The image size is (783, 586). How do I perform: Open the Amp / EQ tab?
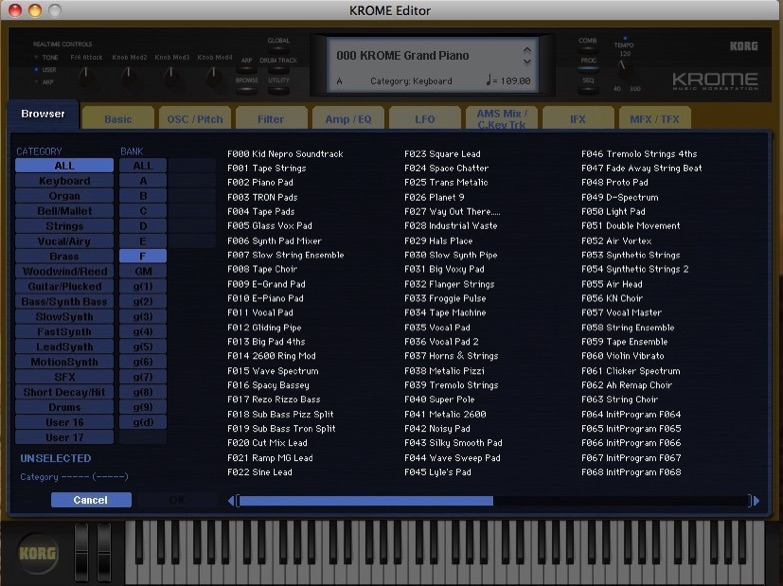pyautogui.click(x=348, y=118)
